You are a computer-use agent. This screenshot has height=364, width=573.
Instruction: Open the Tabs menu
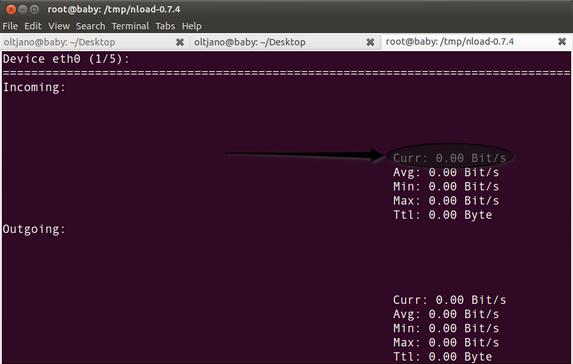tap(165, 26)
